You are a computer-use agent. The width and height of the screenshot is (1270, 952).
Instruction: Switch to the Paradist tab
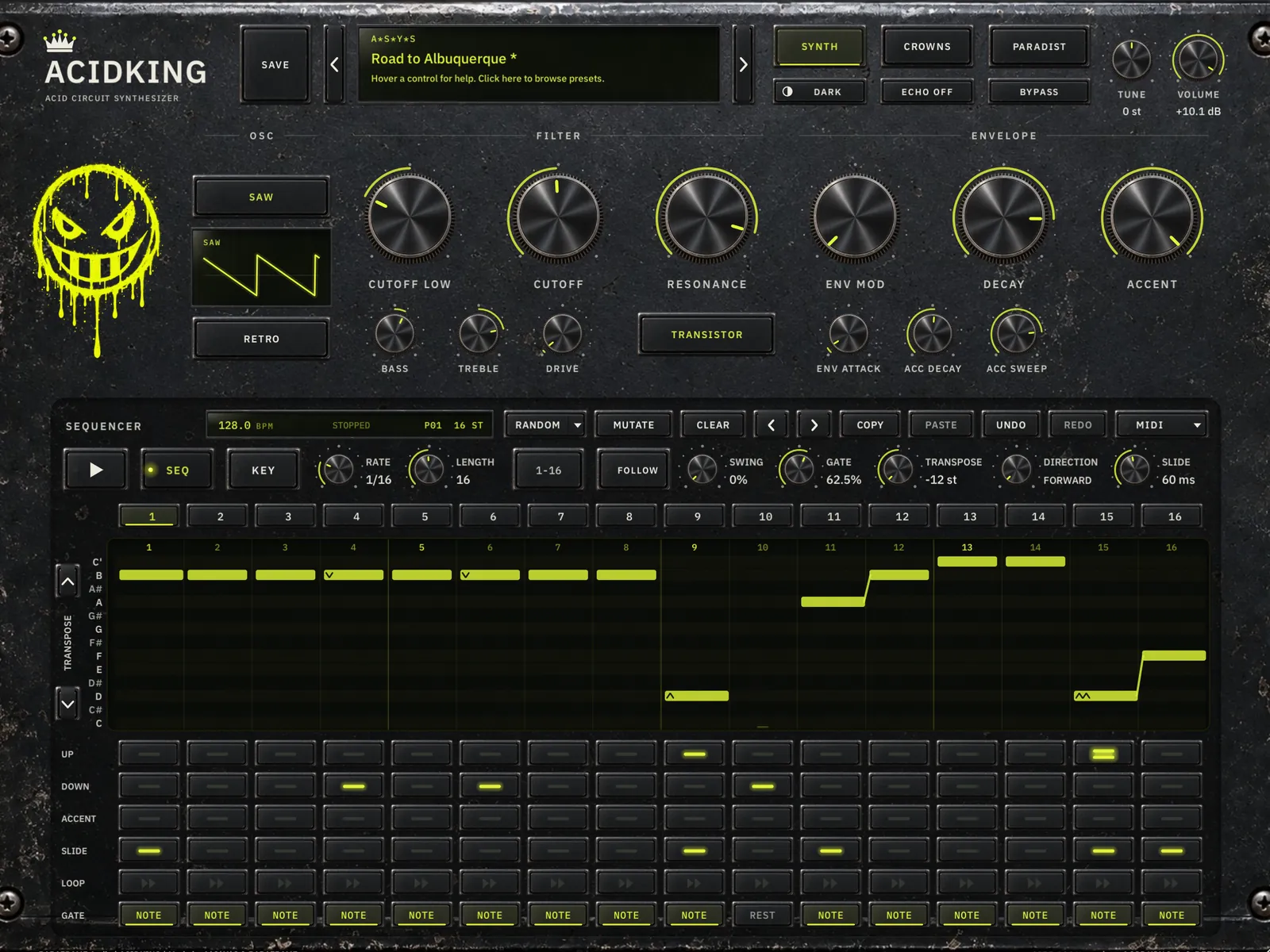pos(1039,47)
